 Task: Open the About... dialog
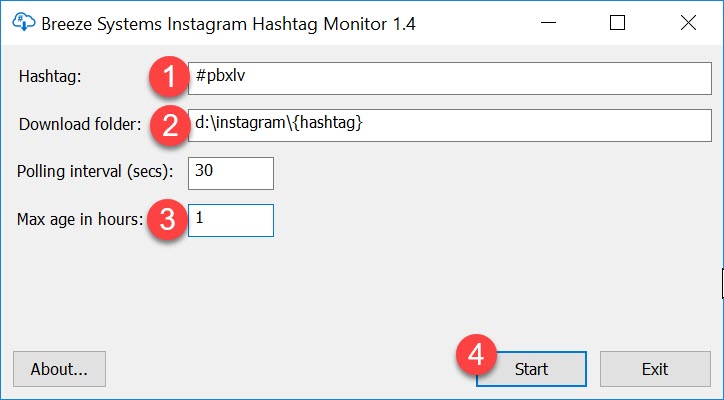[x=59, y=369]
